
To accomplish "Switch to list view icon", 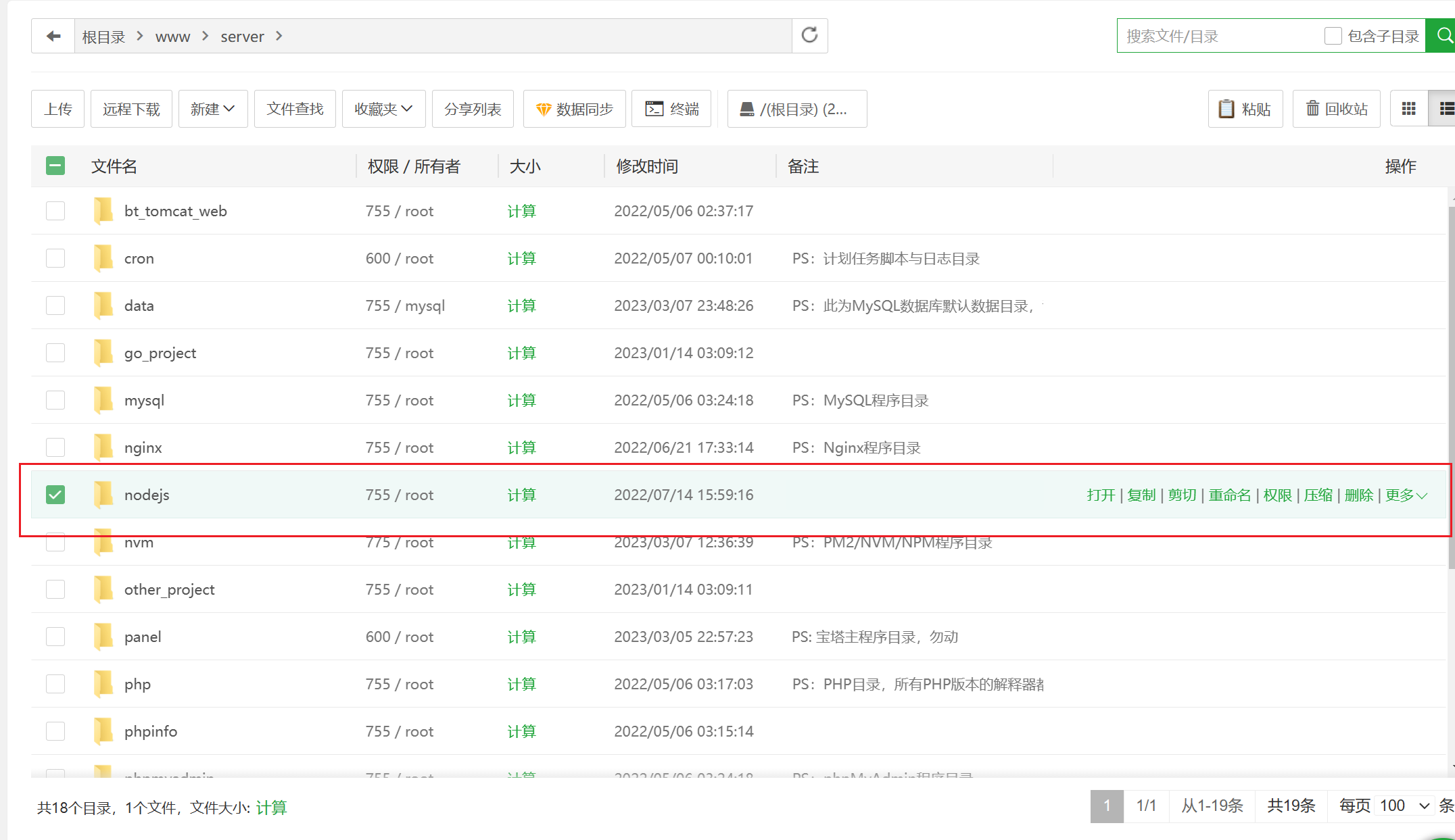I will [x=1444, y=109].
